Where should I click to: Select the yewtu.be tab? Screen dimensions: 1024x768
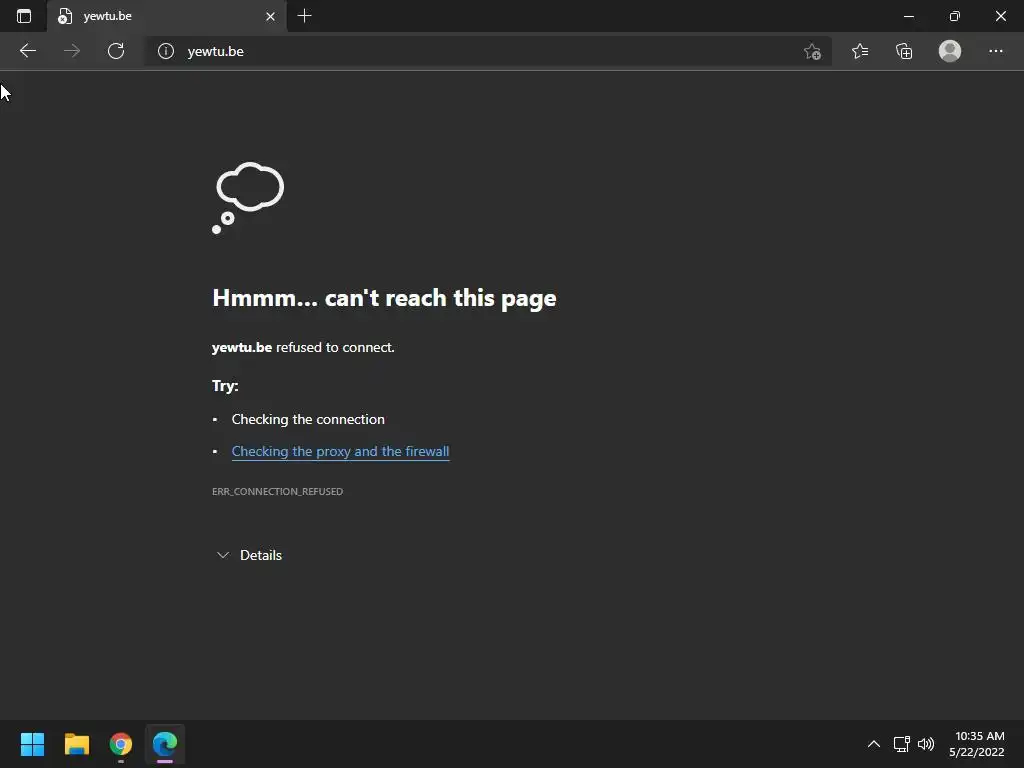167,16
